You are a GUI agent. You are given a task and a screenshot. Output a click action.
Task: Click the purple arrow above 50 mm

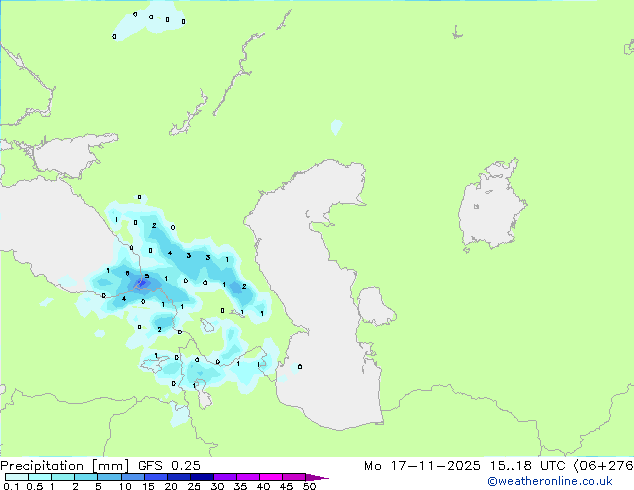[317, 477]
